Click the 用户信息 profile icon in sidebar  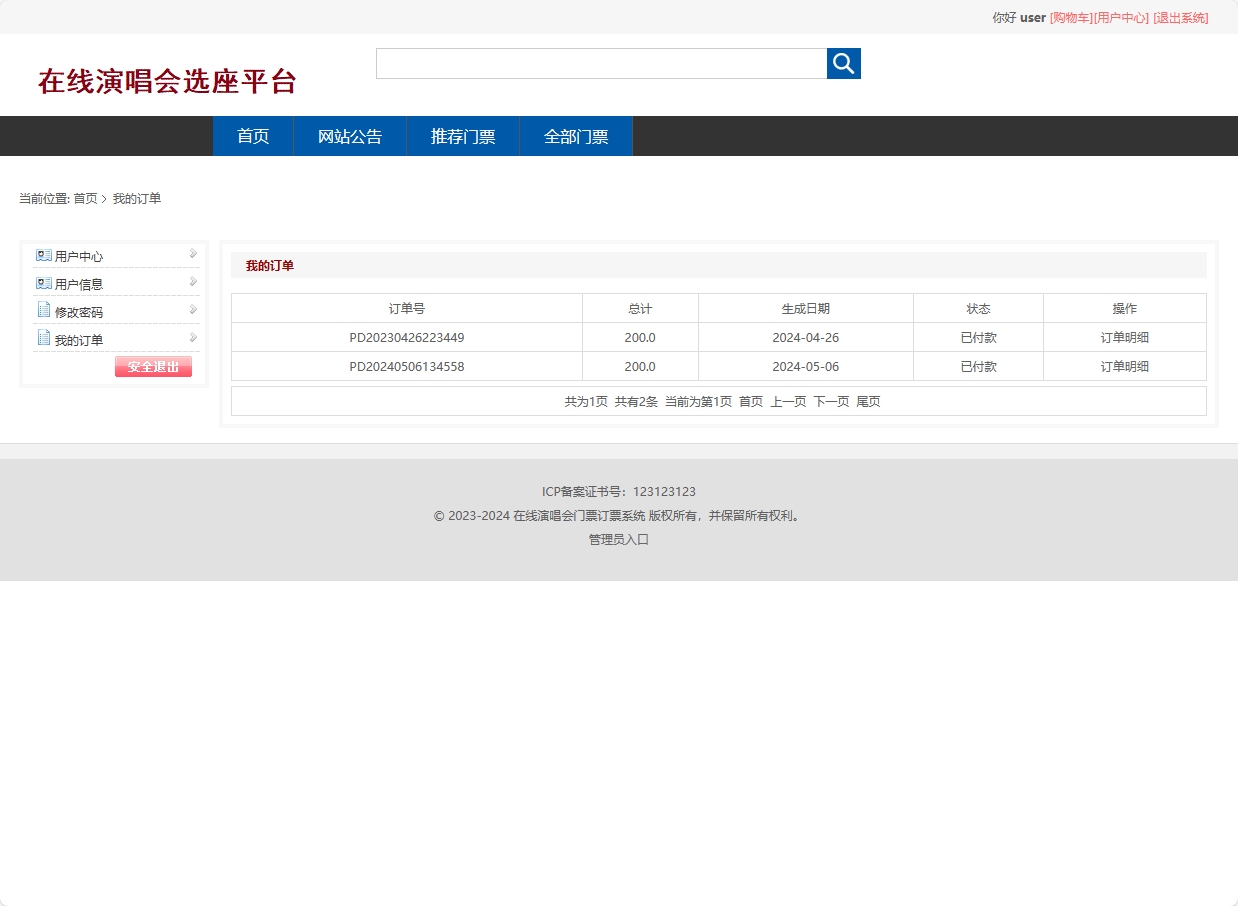pyautogui.click(x=43, y=283)
